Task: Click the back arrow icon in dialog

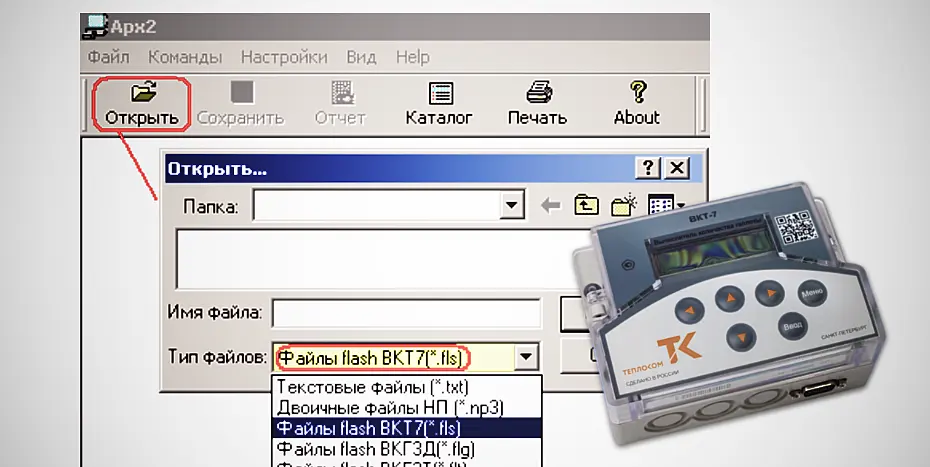Action: 551,206
